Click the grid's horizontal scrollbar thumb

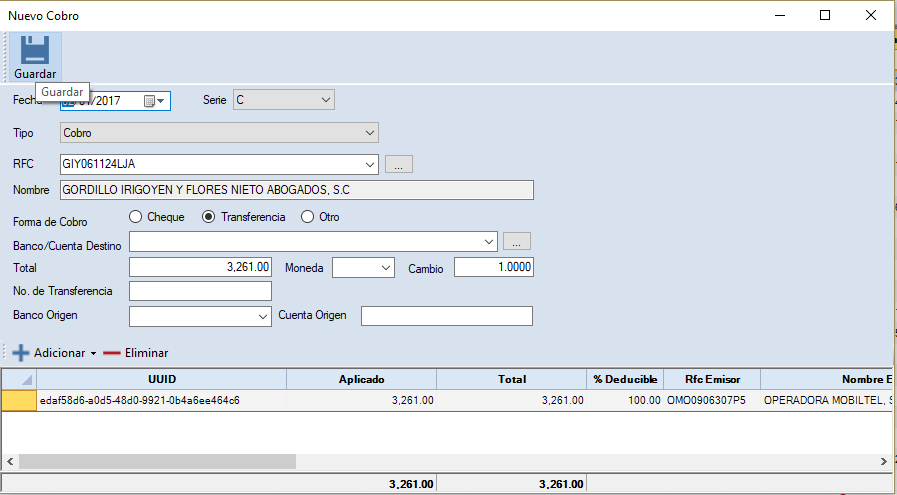pyautogui.click(x=157, y=461)
